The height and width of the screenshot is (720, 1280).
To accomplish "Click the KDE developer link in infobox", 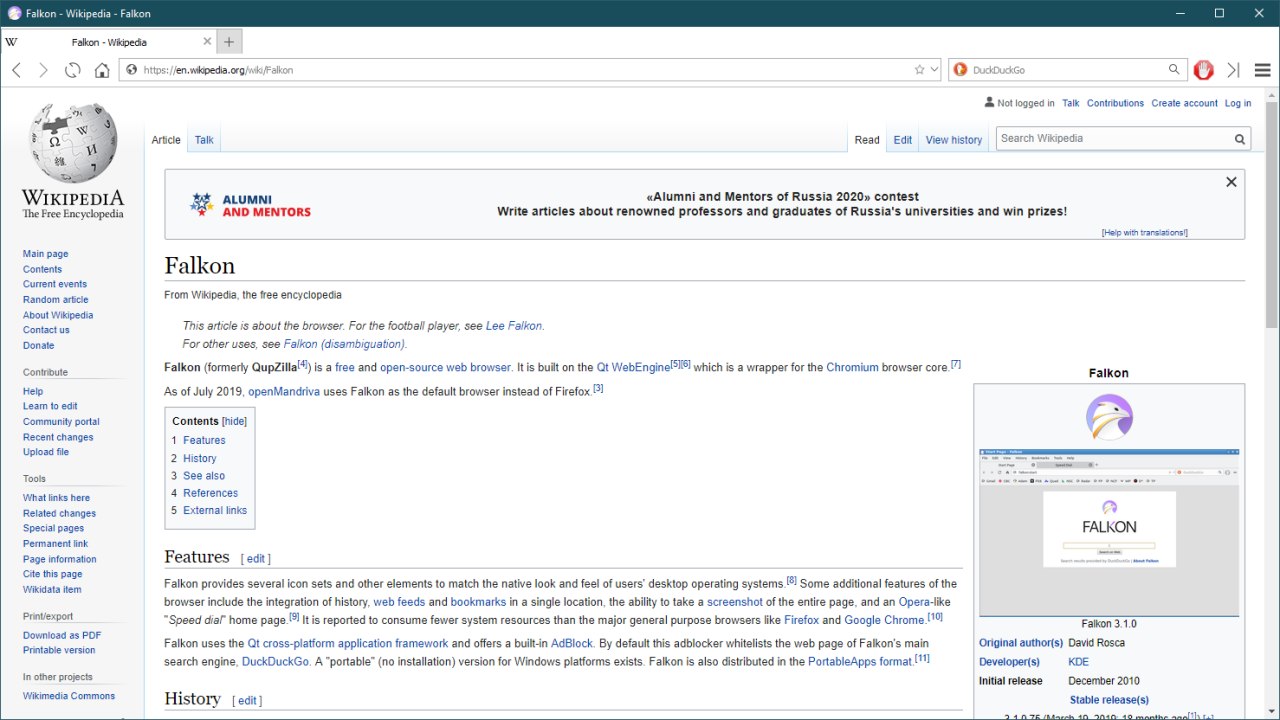I will pos(1078,662).
